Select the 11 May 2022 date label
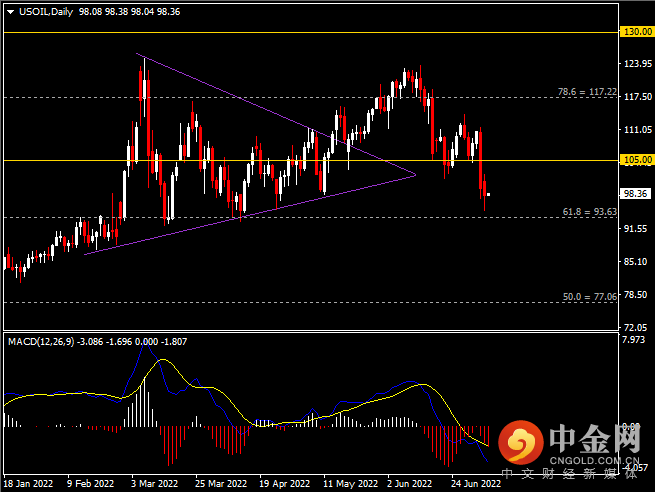This screenshot has height=492, width=655. 350,484
